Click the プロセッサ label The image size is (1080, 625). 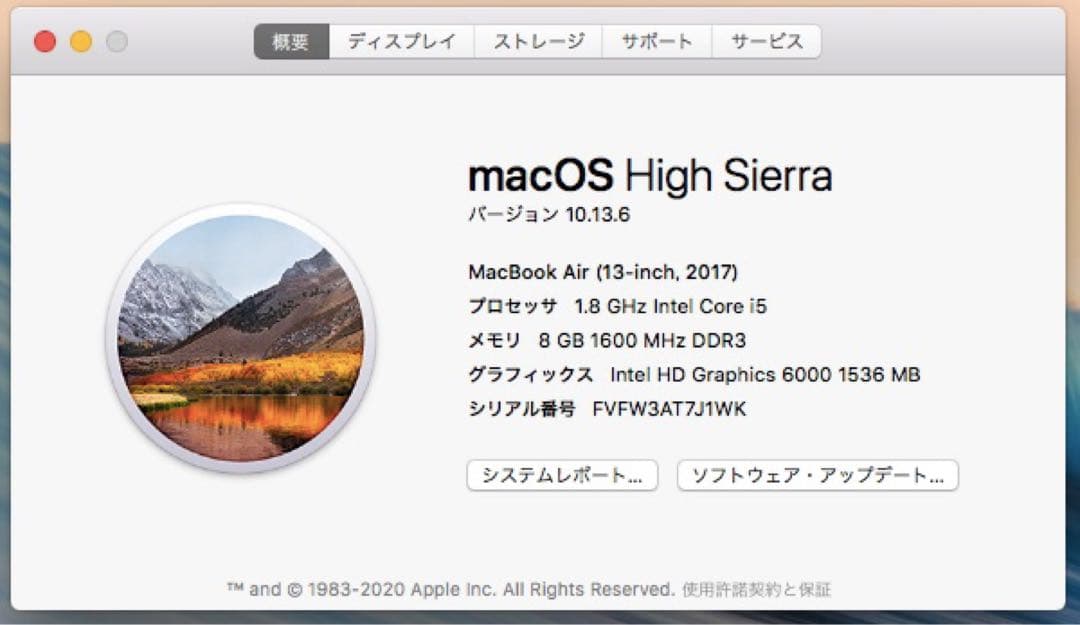512,307
